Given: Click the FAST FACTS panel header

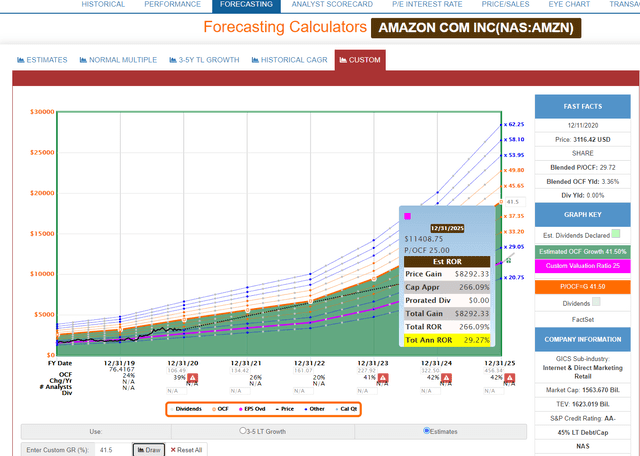Looking at the screenshot, I should (582, 107).
